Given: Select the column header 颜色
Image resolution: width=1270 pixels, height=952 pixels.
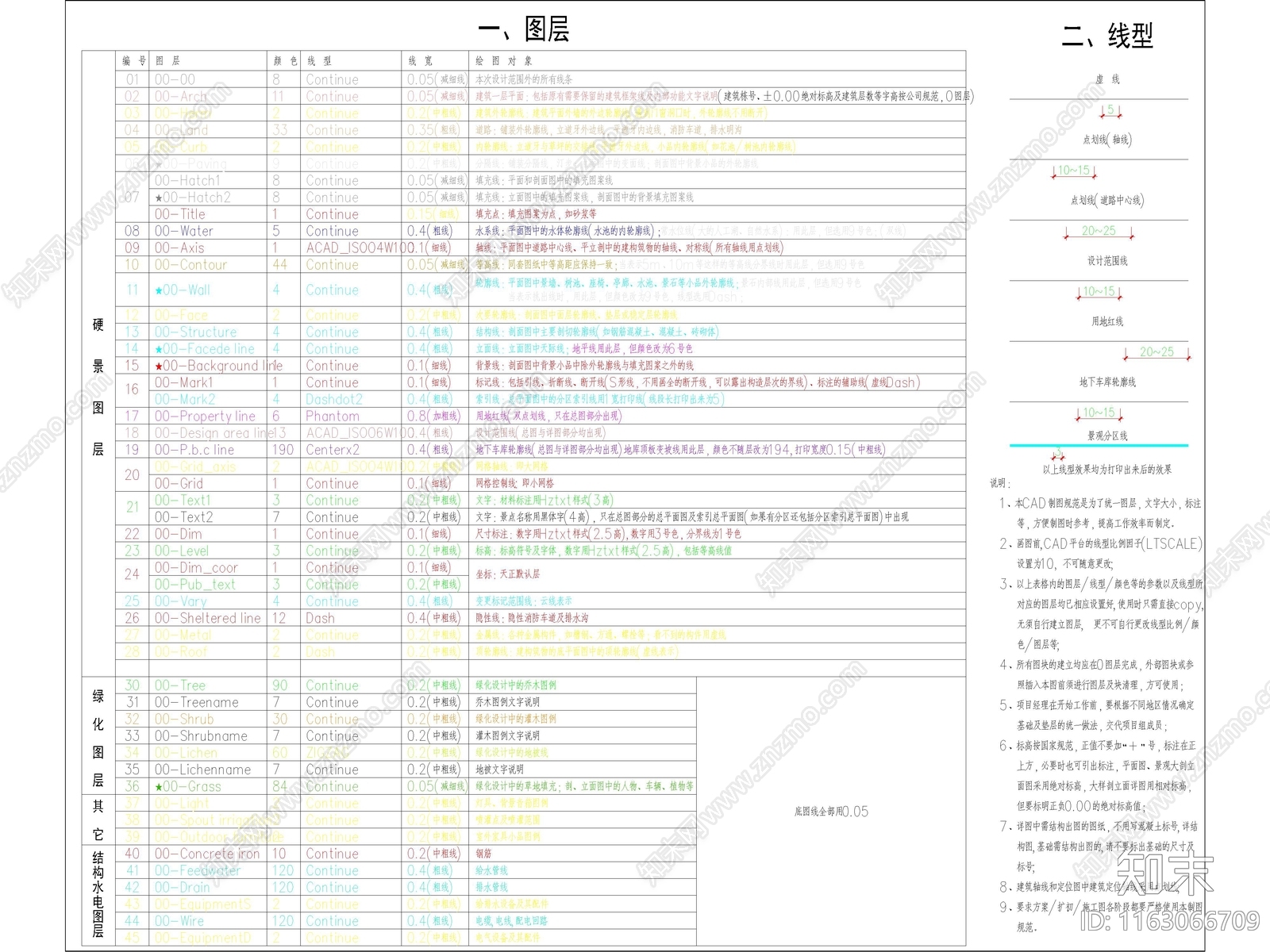Looking at the screenshot, I should [285, 60].
